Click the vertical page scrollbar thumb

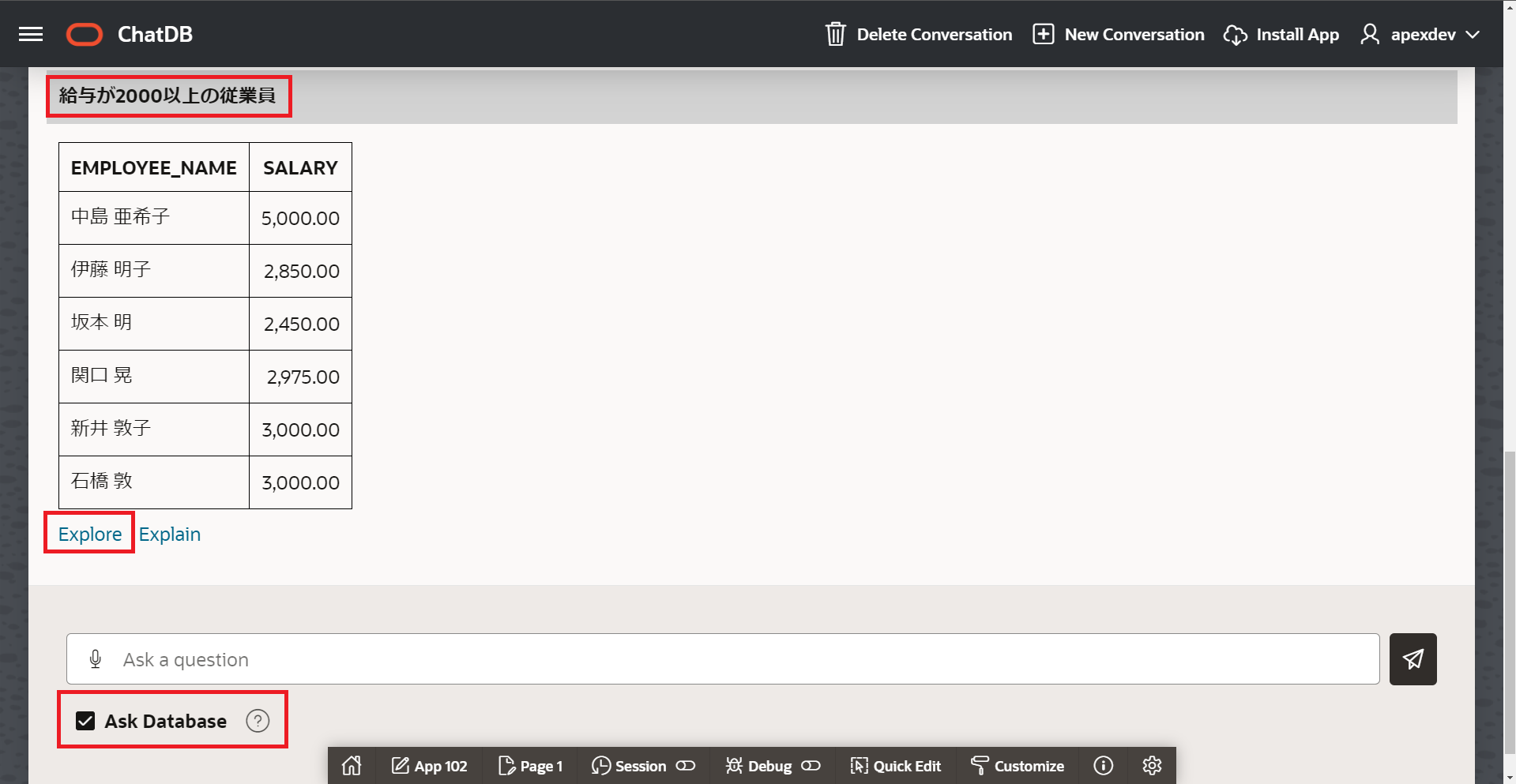click(x=1510, y=603)
